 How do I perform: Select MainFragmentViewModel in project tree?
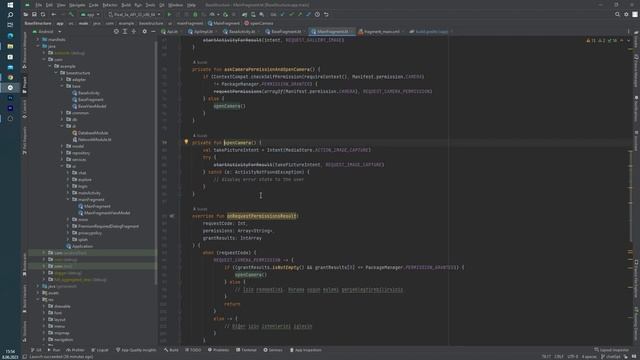pos(107,213)
